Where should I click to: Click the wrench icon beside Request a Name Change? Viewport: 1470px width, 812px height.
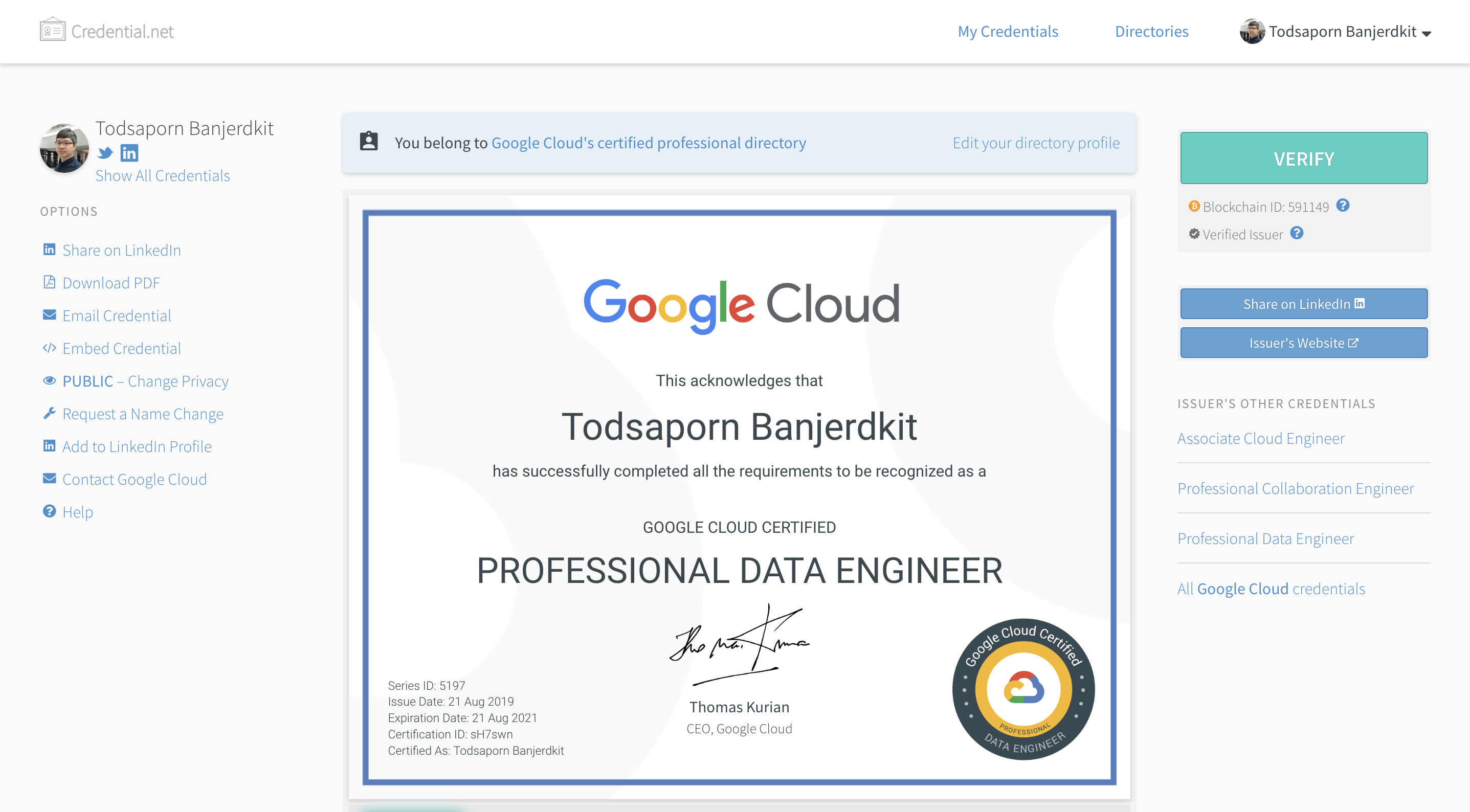pos(50,413)
